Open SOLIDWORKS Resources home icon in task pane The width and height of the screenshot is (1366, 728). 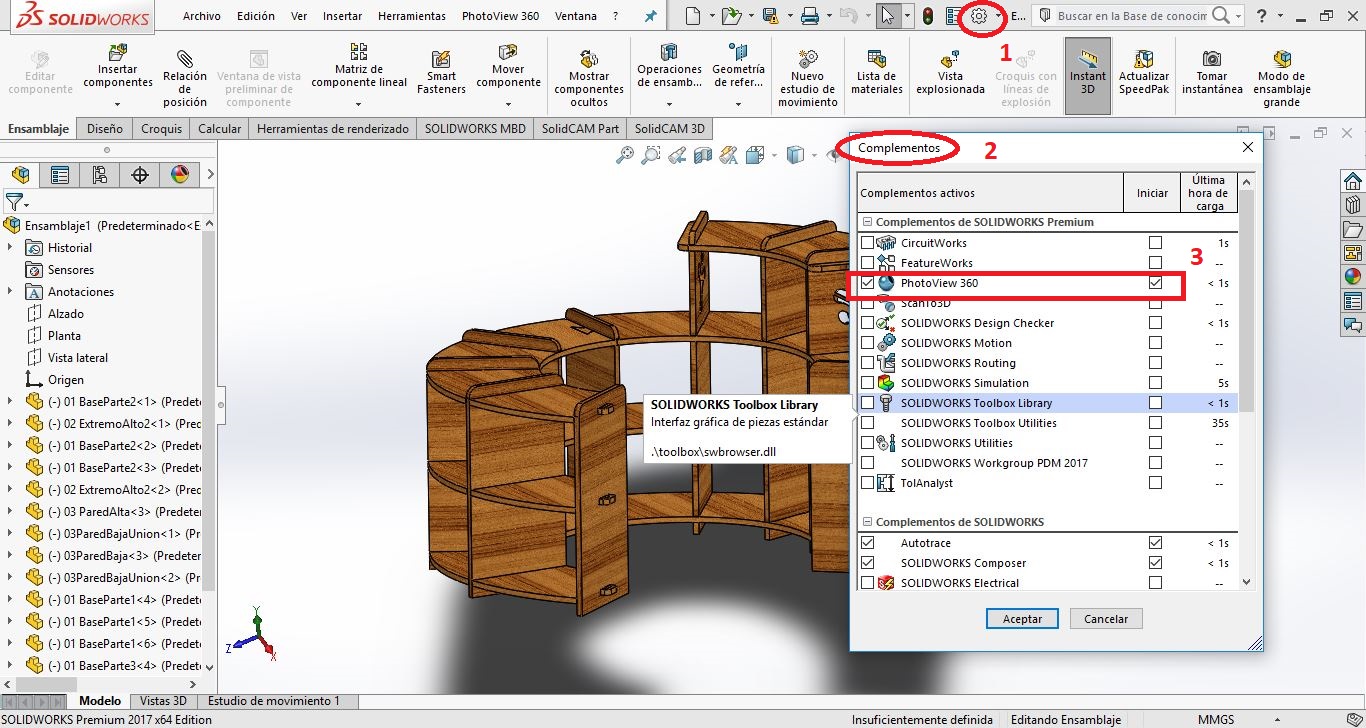point(1352,181)
